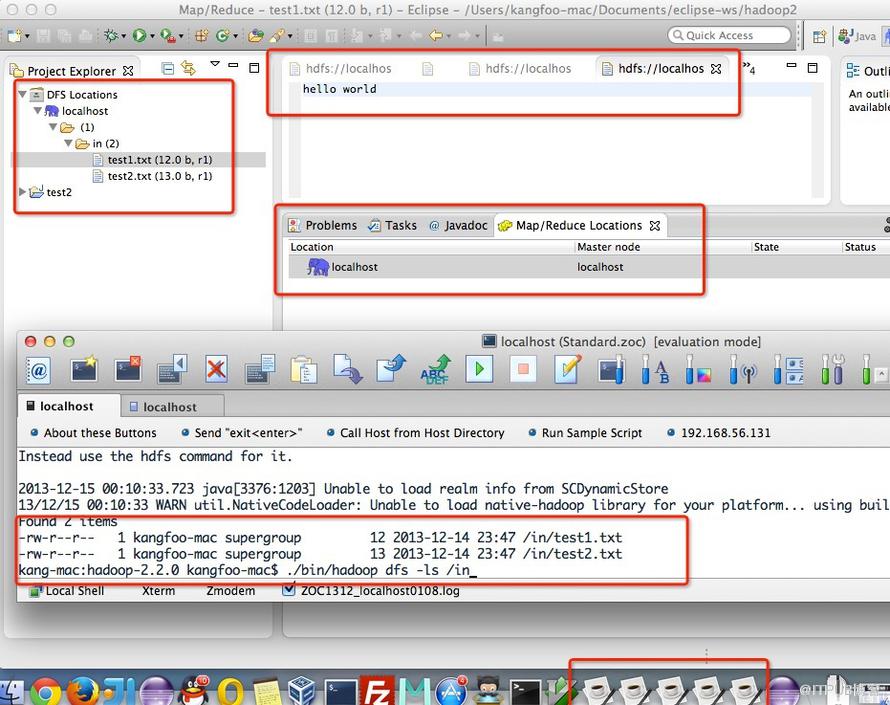Switch to the Tasks tab

tap(392, 225)
